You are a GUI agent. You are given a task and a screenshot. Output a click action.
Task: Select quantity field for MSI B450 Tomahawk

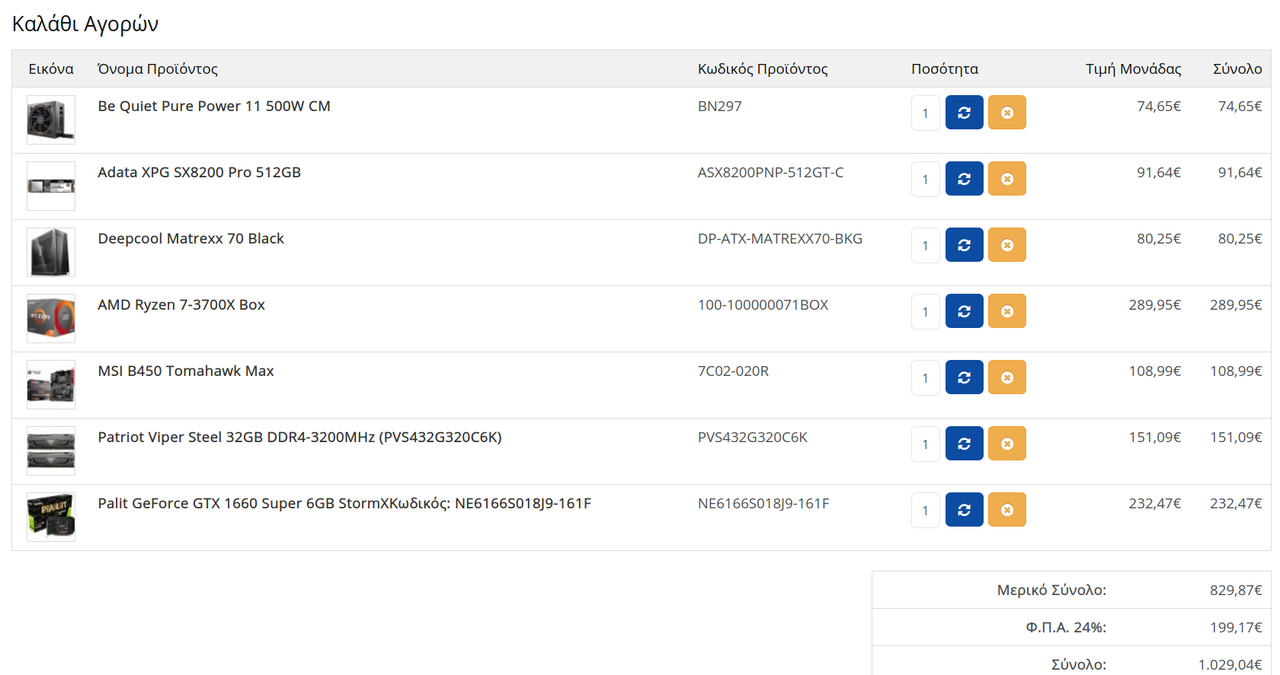(926, 377)
